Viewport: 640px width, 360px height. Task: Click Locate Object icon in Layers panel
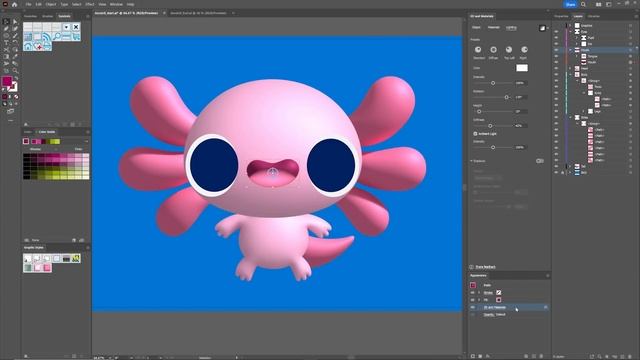pos(599,356)
